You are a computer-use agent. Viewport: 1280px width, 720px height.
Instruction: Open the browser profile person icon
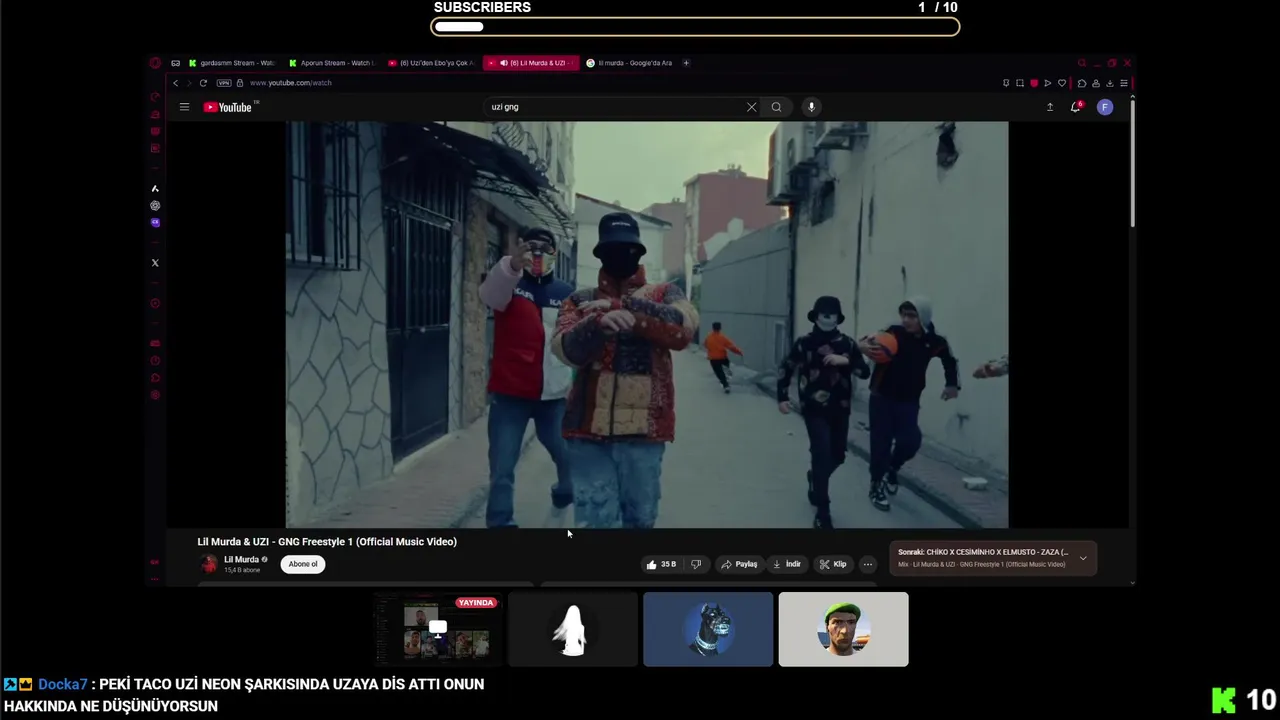[x=1096, y=83]
